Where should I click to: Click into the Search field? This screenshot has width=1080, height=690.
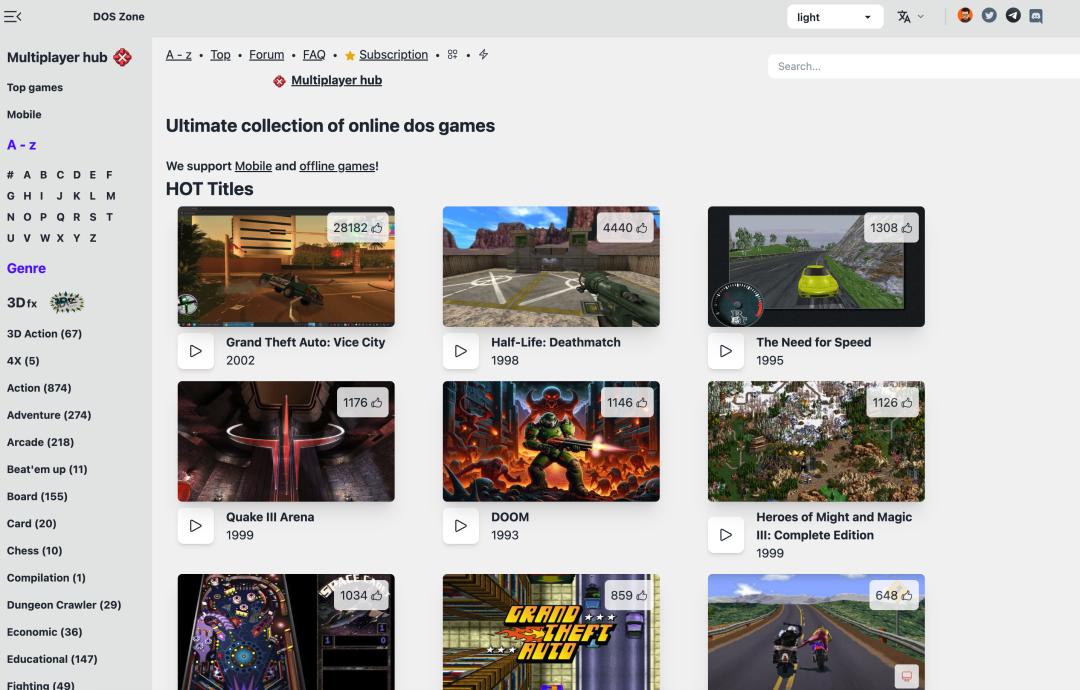tap(920, 66)
